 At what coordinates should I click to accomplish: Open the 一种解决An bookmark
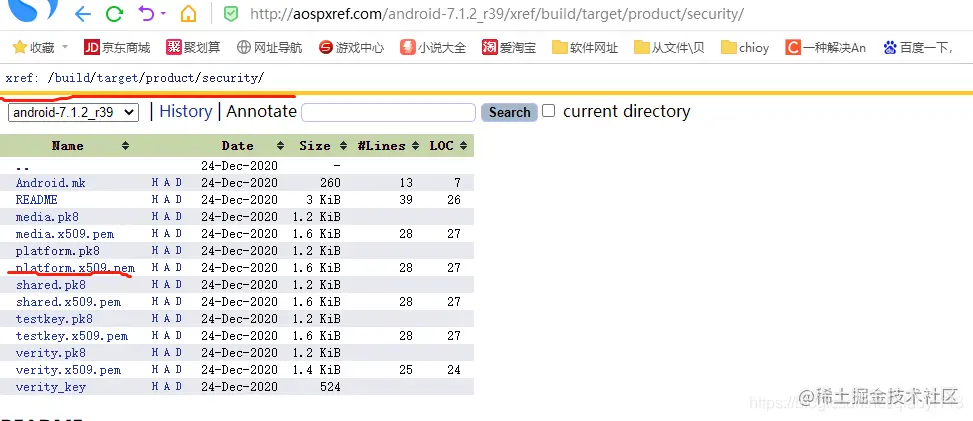click(825, 47)
